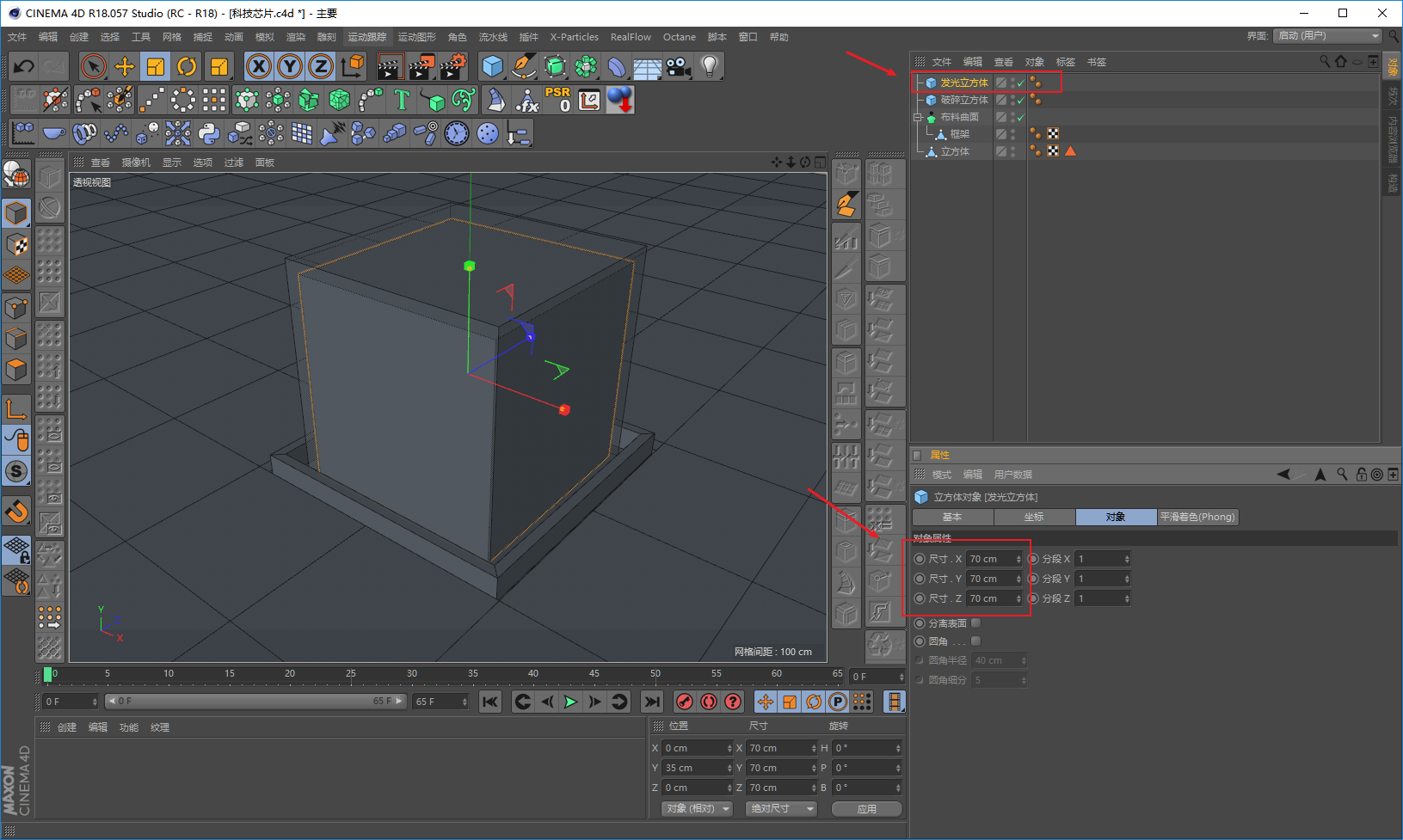Open the Octane menu

click(x=680, y=37)
